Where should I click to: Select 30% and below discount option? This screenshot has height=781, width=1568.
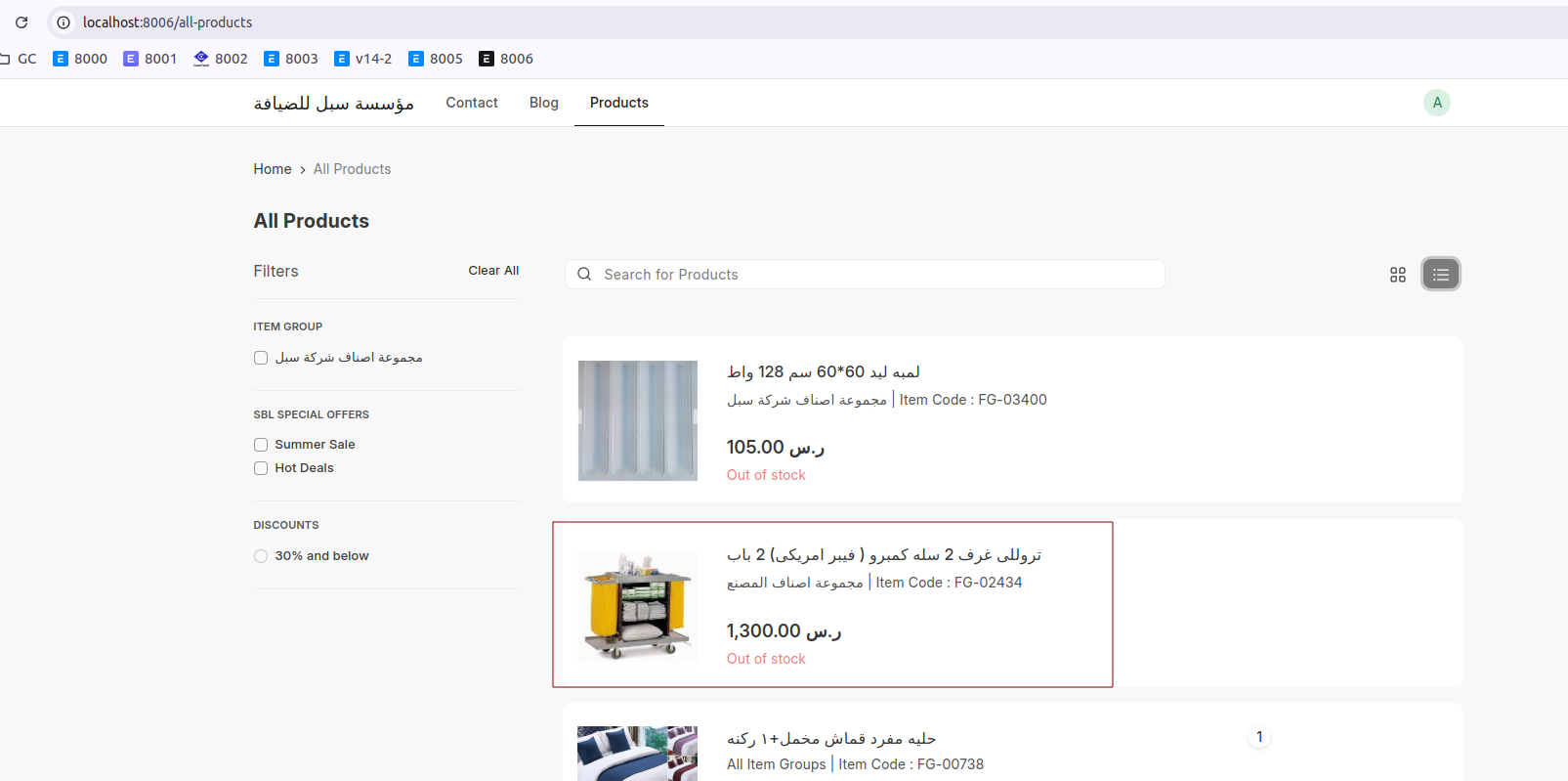pos(261,556)
